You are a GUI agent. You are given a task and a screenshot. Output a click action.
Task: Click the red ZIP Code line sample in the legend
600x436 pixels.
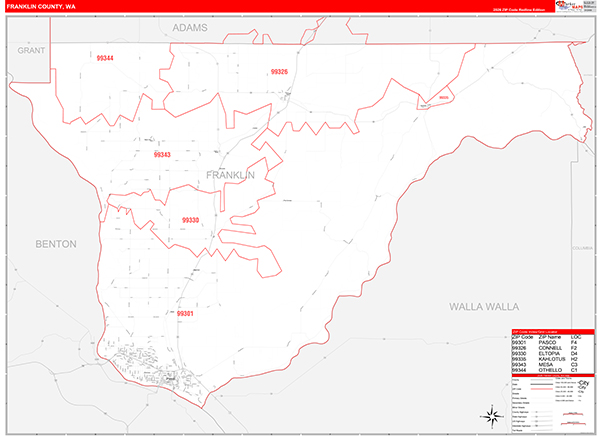point(540,389)
